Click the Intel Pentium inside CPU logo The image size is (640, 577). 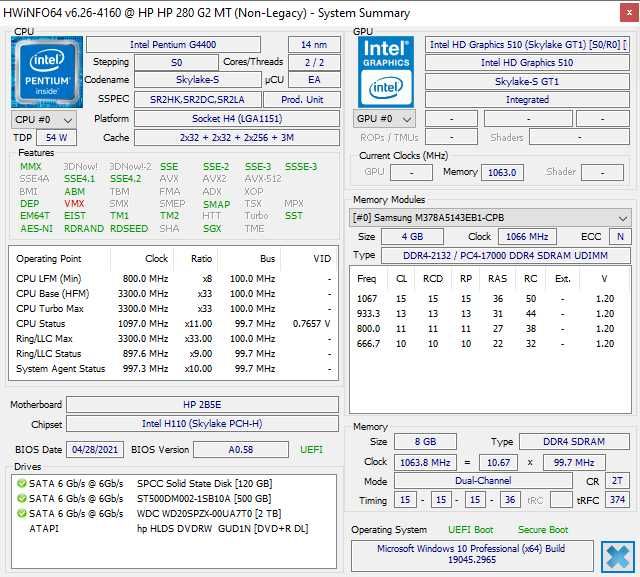(x=47, y=72)
